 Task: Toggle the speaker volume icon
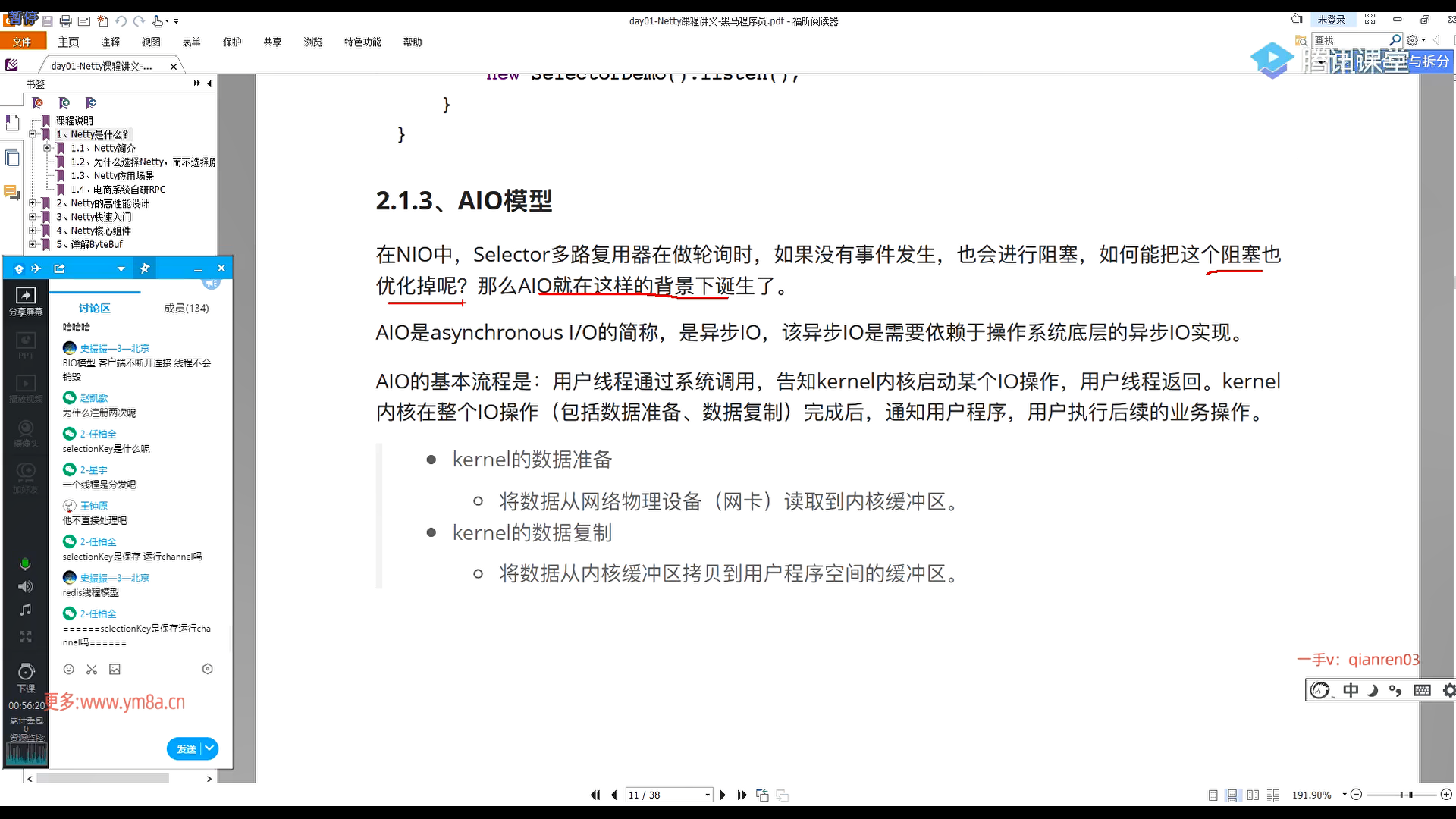pyautogui.click(x=25, y=586)
